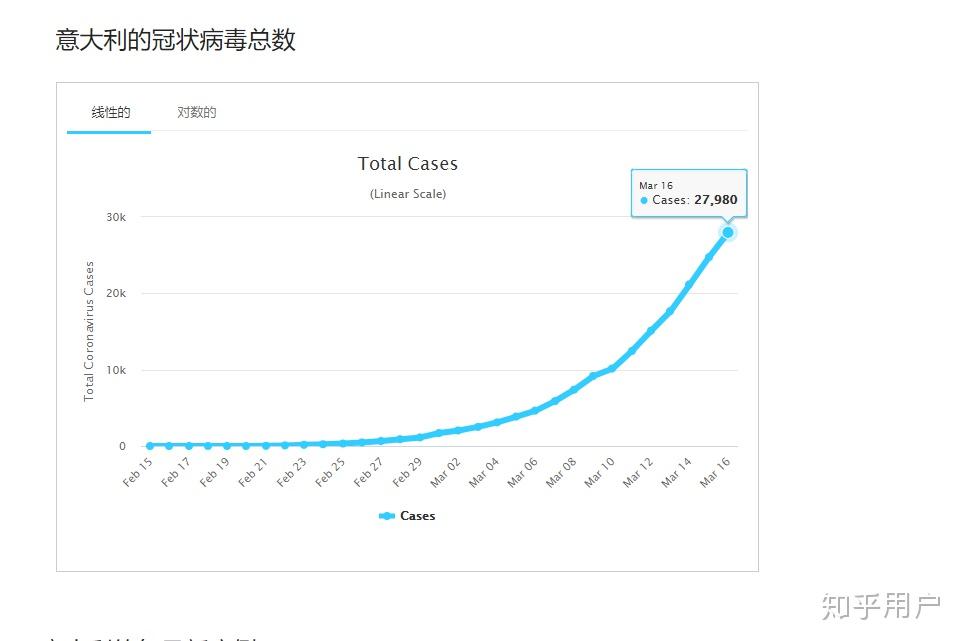
Task: Click the 30k y-axis label
Action: tap(117, 217)
